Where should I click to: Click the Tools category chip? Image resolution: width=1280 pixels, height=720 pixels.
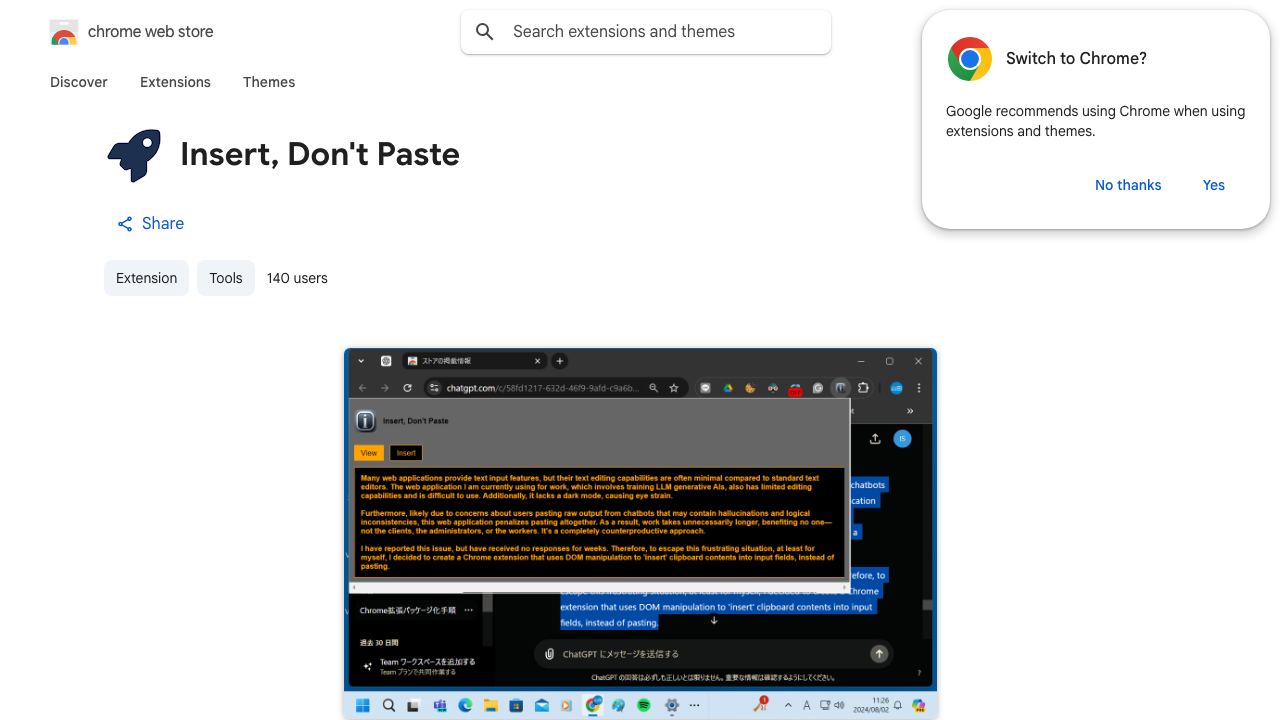(226, 278)
